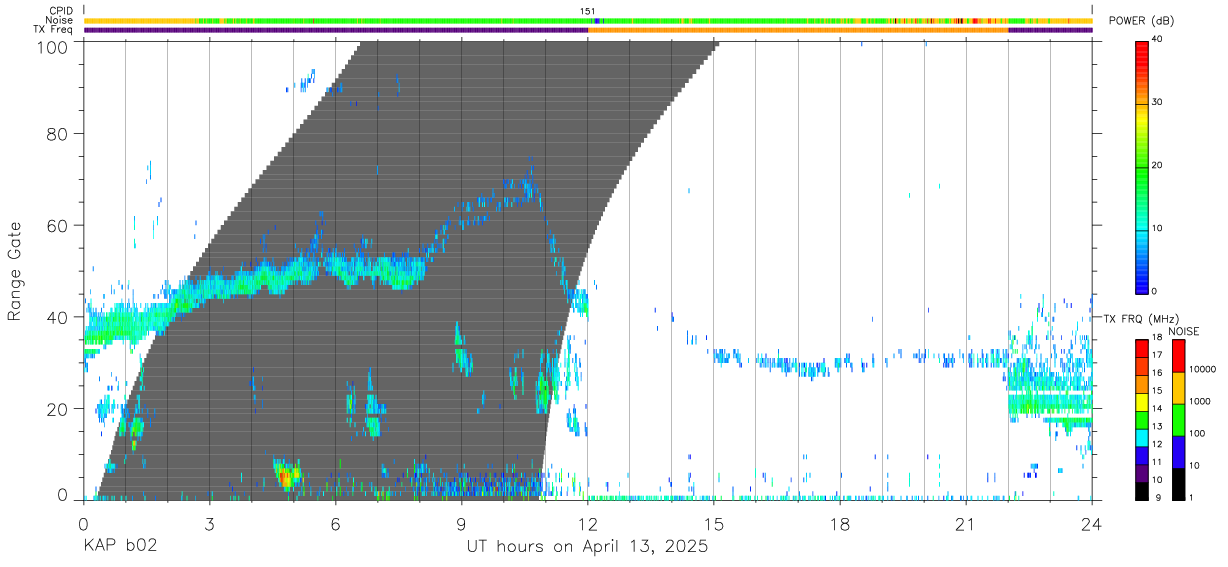Image resolution: width=1228 pixels, height=567 pixels.
Task: Click the 20 tick on POWER scale
Action: (1157, 165)
